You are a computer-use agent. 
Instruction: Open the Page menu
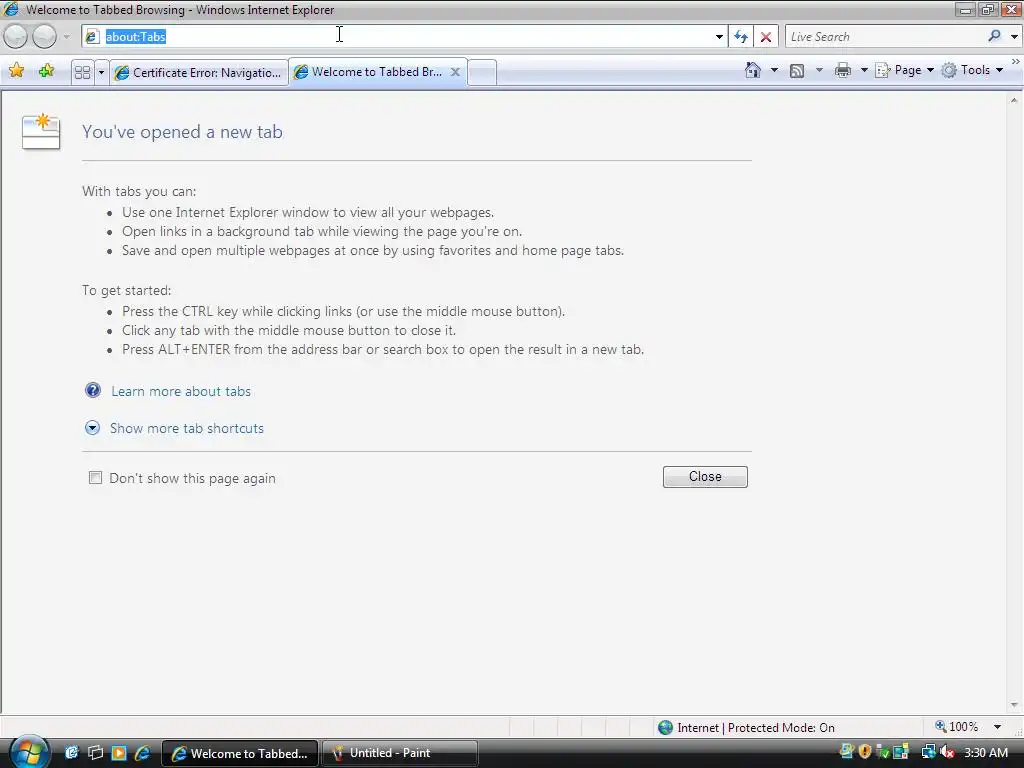904,70
